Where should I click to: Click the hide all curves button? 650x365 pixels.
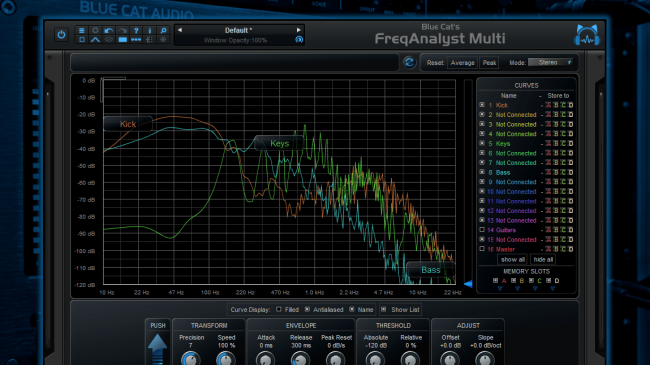(x=543, y=260)
